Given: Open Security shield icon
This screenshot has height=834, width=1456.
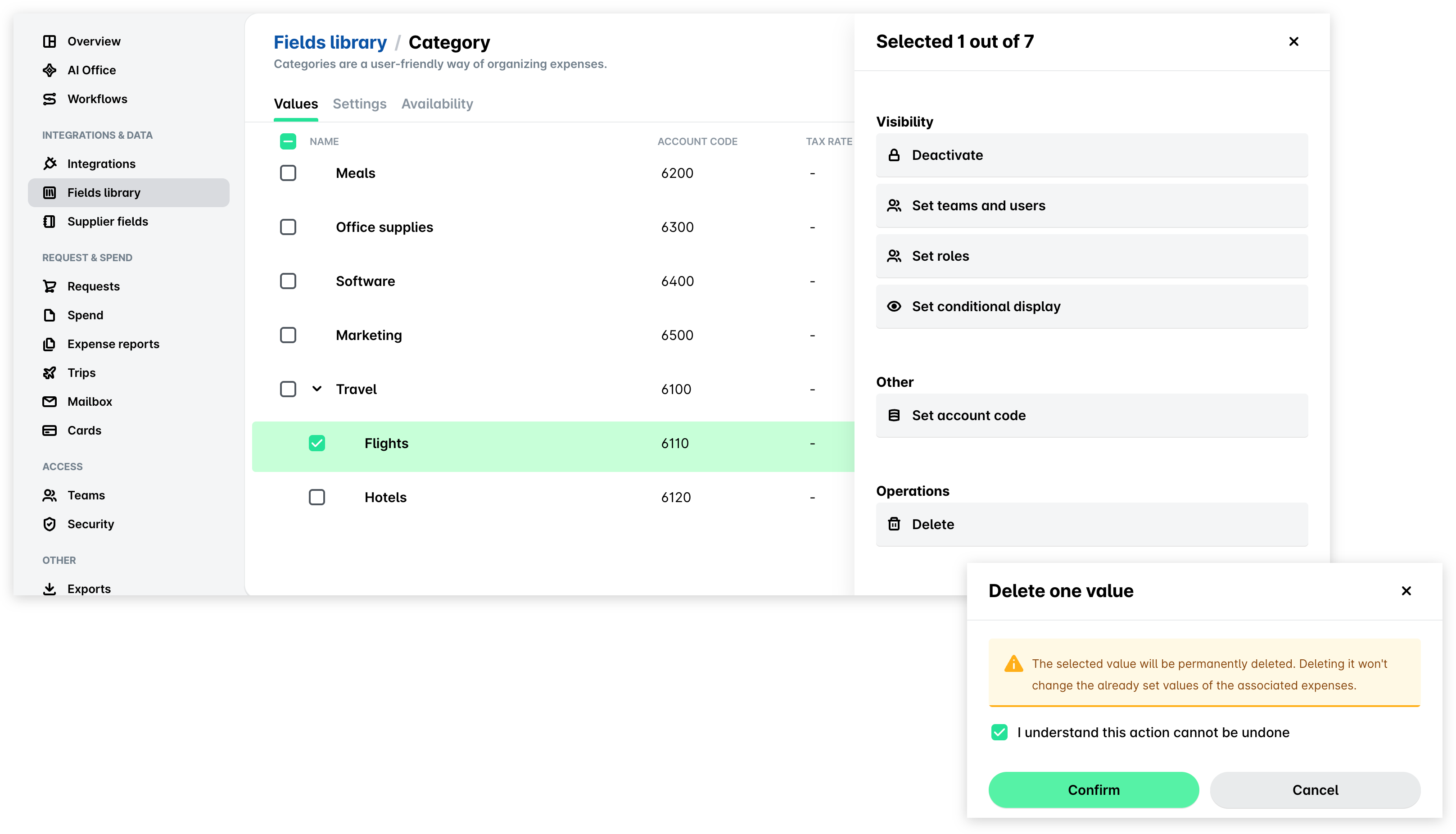Looking at the screenshot, I should [x=50, y=524].
